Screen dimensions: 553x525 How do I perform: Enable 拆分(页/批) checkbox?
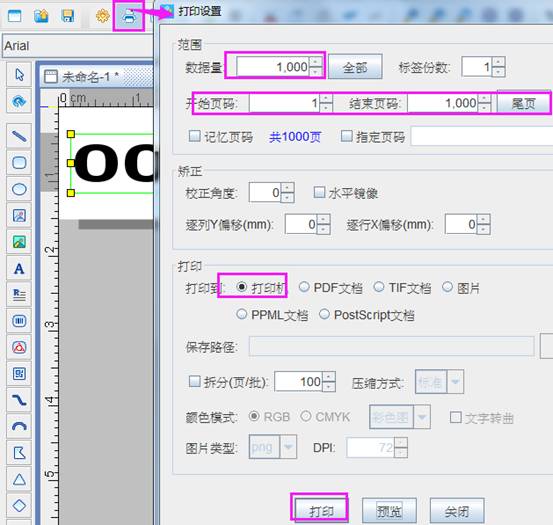(195, 381)
